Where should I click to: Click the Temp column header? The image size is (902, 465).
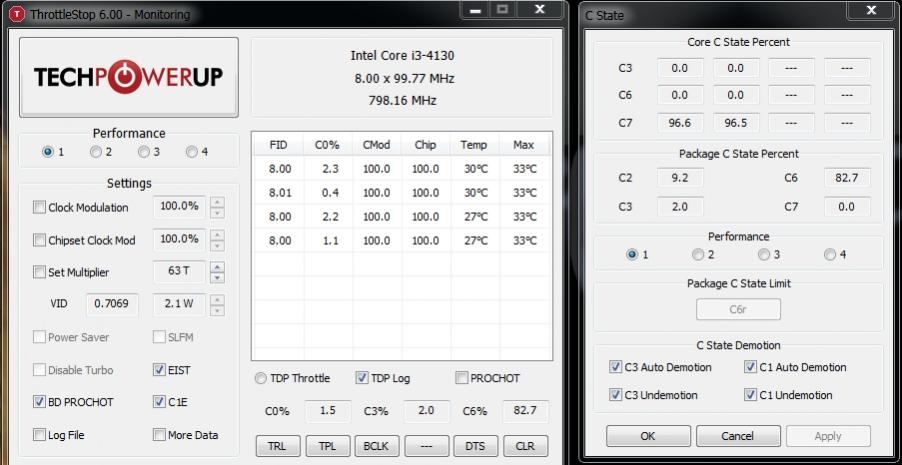click(475, 145)
